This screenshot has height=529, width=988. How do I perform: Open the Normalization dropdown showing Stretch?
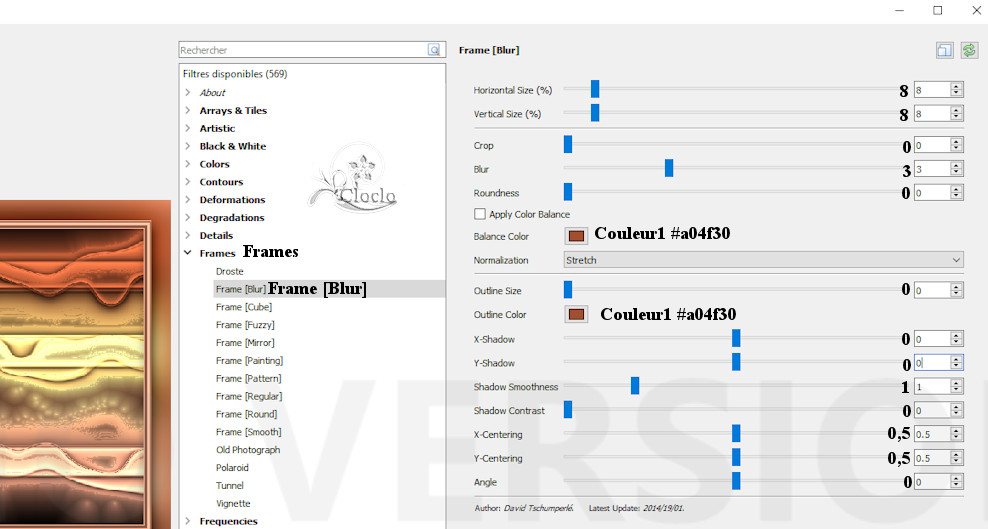[x=763, y=260]
